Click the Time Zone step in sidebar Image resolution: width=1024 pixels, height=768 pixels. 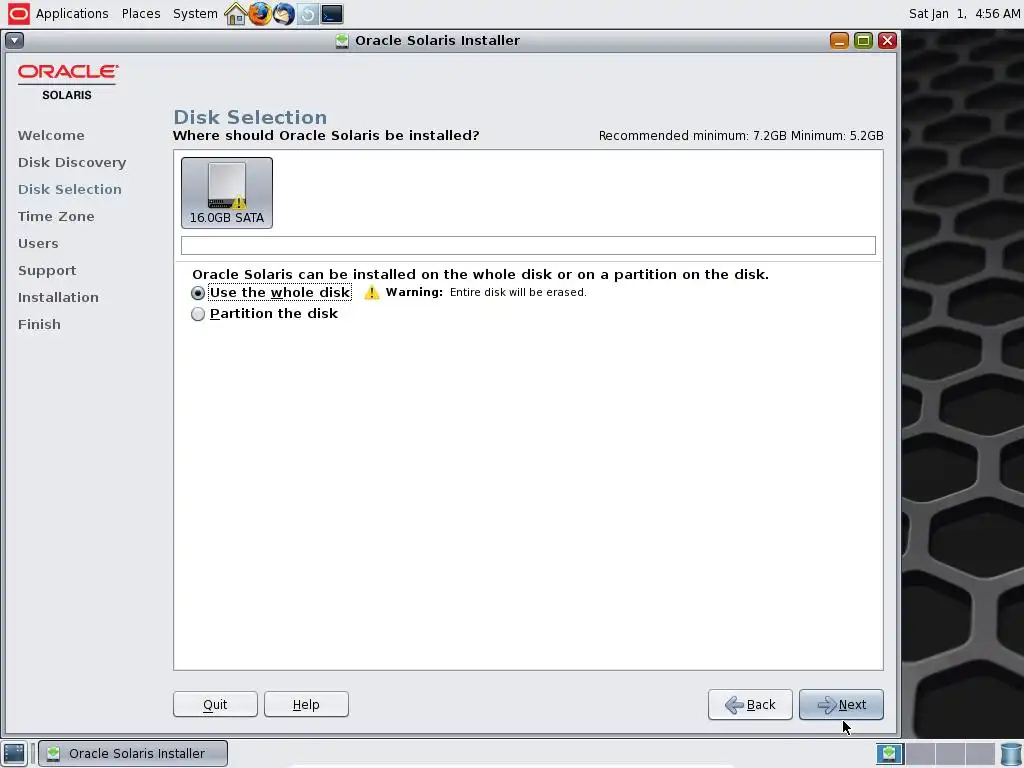pos(56,216)
